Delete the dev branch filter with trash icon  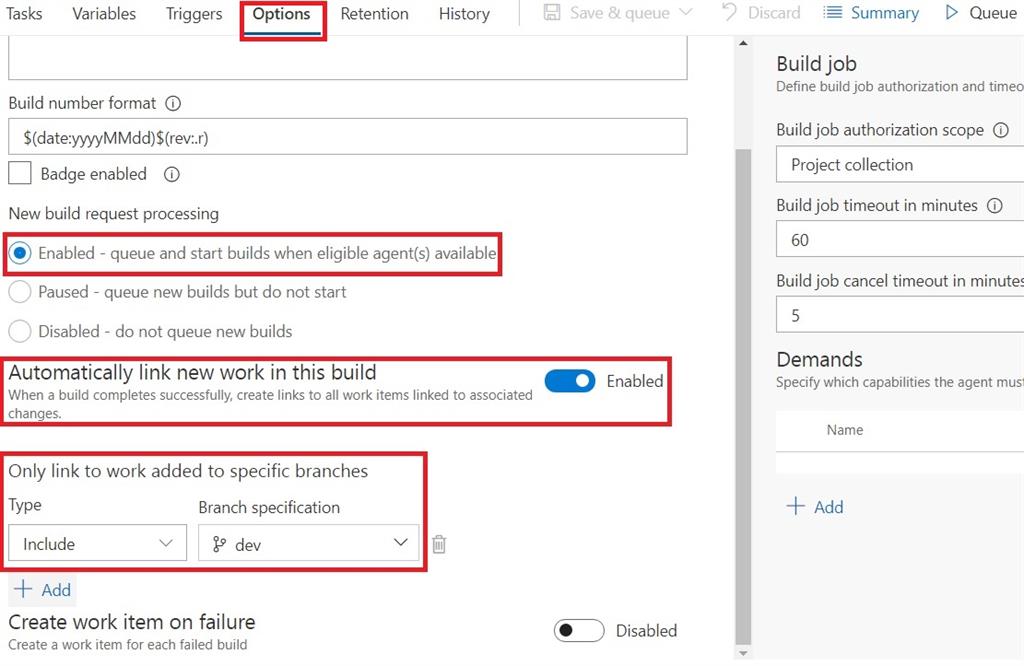click(x=439, y=544)
